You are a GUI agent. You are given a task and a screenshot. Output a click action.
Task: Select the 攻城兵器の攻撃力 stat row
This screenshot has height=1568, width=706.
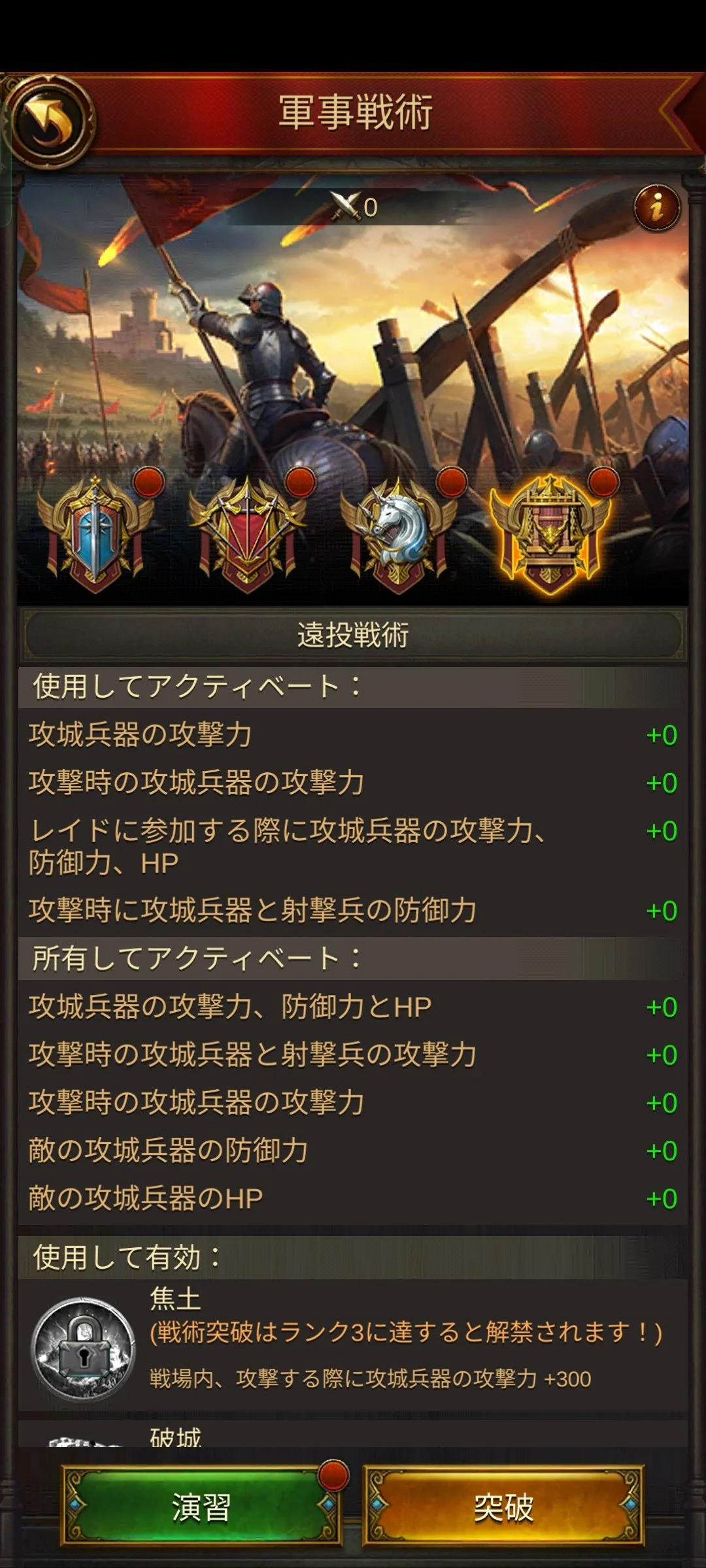353,735
